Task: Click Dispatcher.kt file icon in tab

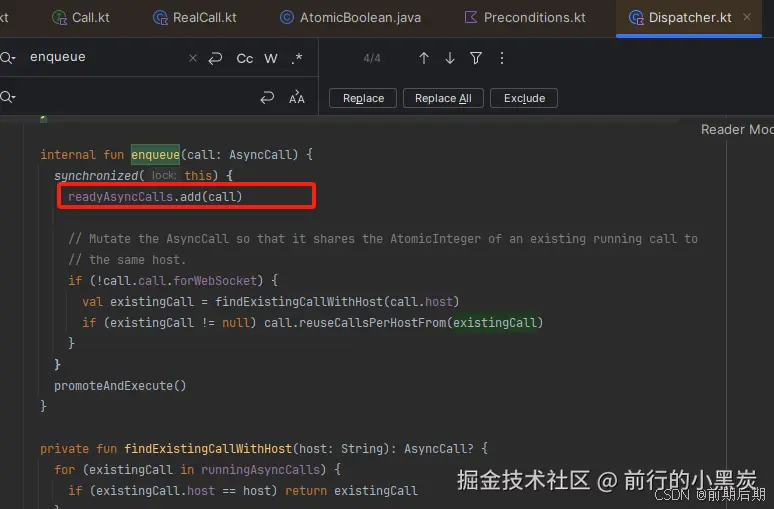Action: [x=636, y=18]
